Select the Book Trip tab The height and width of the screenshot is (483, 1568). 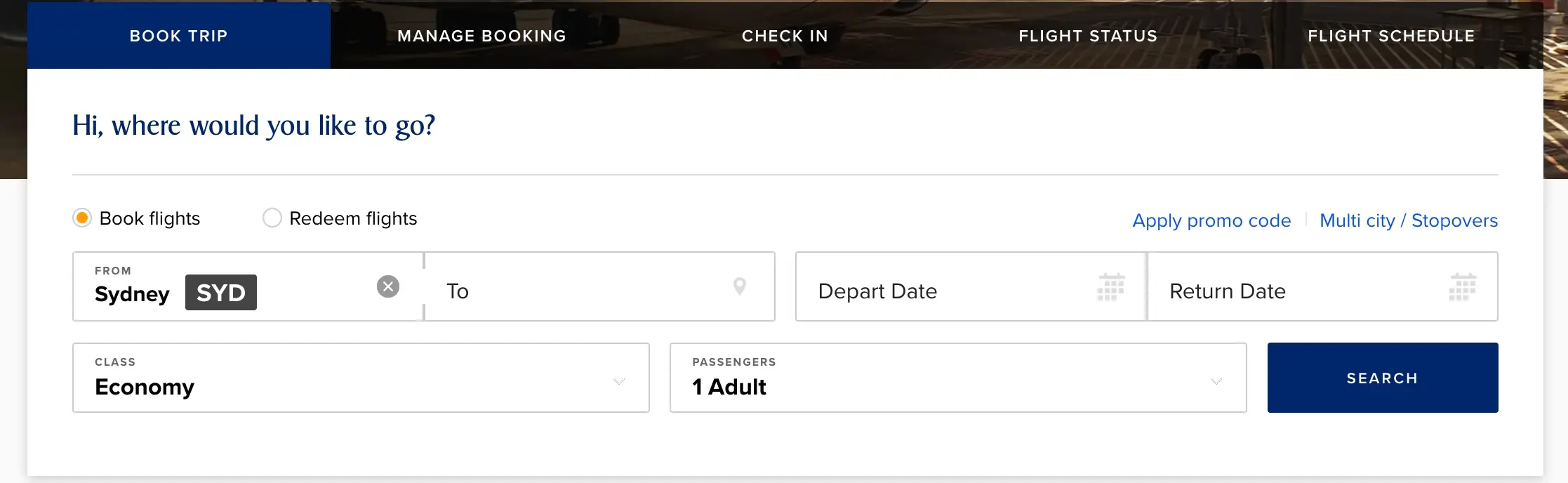tap(179, 36)
